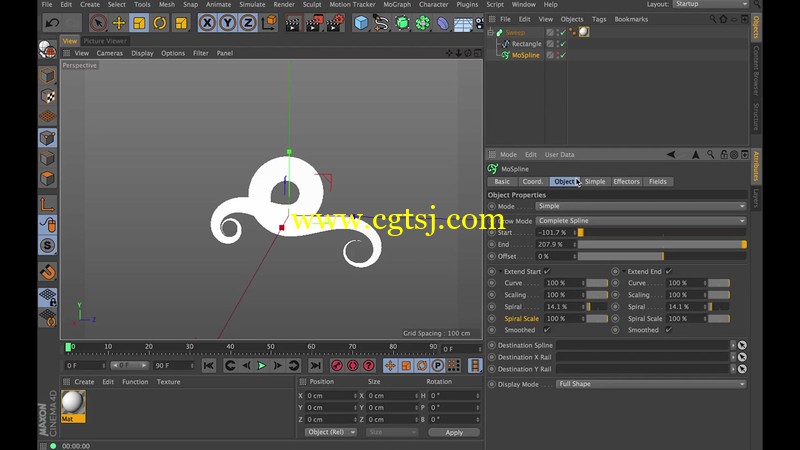Toggle the Position keyframe recording icon
Viewport: 800px width, 450px height.
(x=390, y=365)
